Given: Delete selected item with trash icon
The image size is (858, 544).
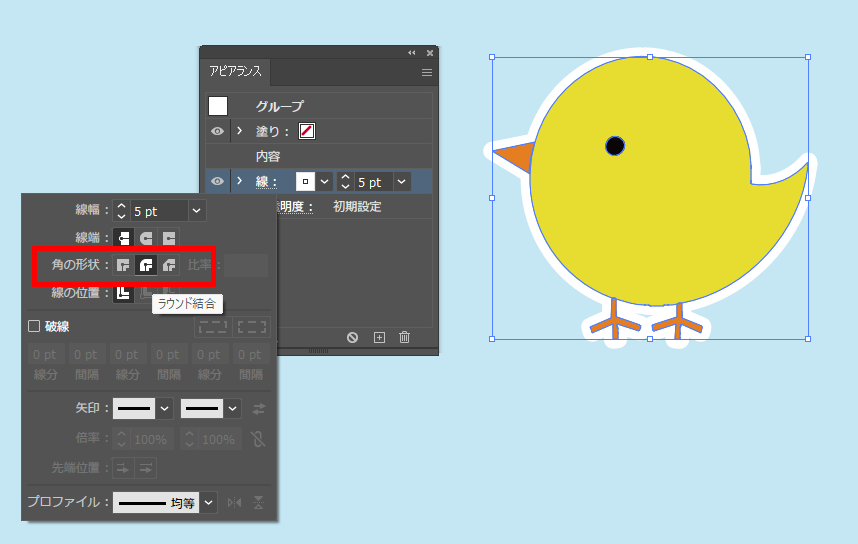Looking at the screenshot, I should (404, 337).
